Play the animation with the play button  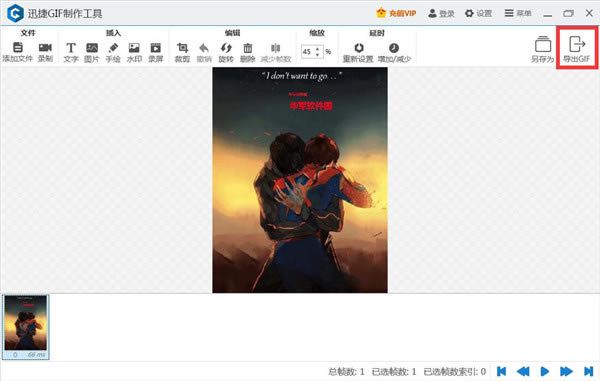tap(545, 371)
